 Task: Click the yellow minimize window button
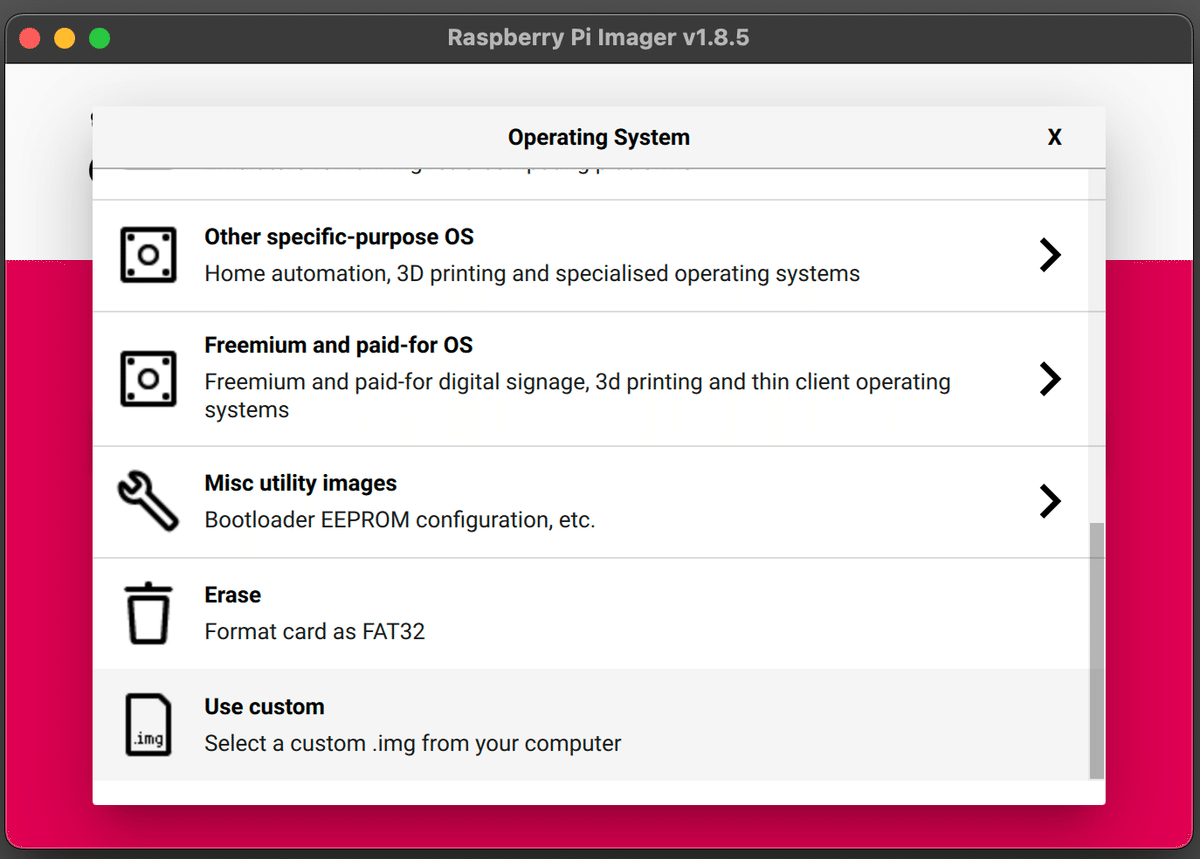coord(64,39)
